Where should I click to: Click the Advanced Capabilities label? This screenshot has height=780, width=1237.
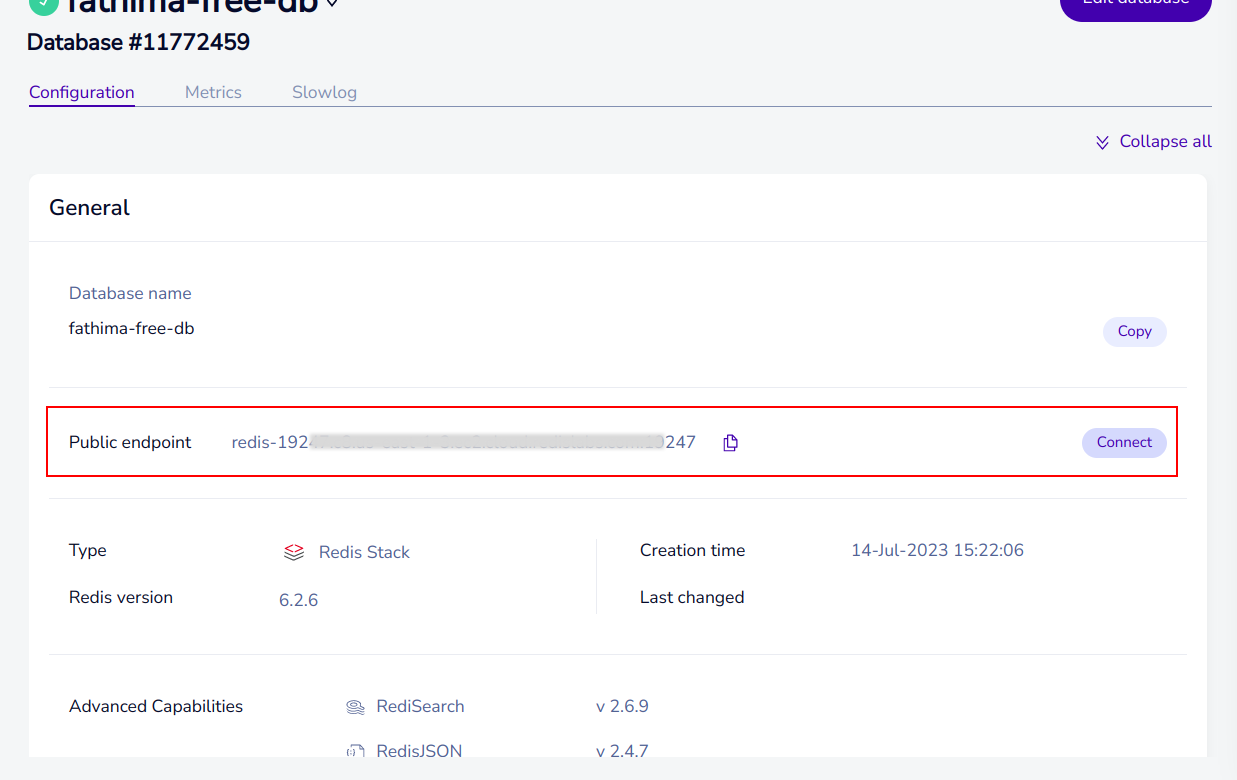click(x=156, y=706)
